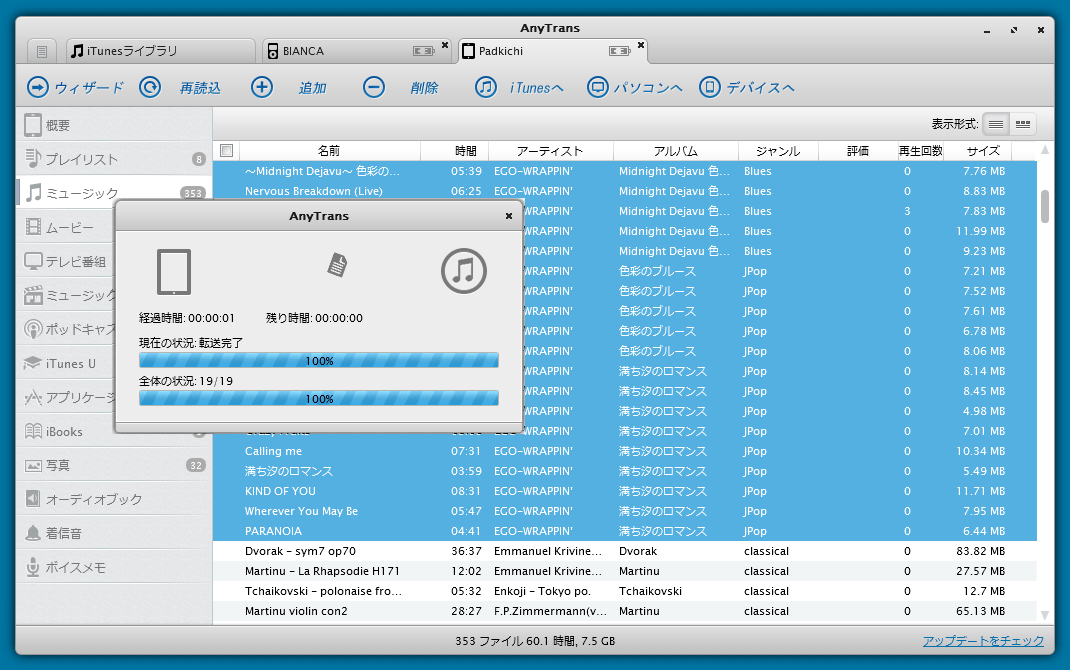This screenshot has width=1070, height=670.
Task: Open the ウィザード wizard button
Action: tap(75, 87)
